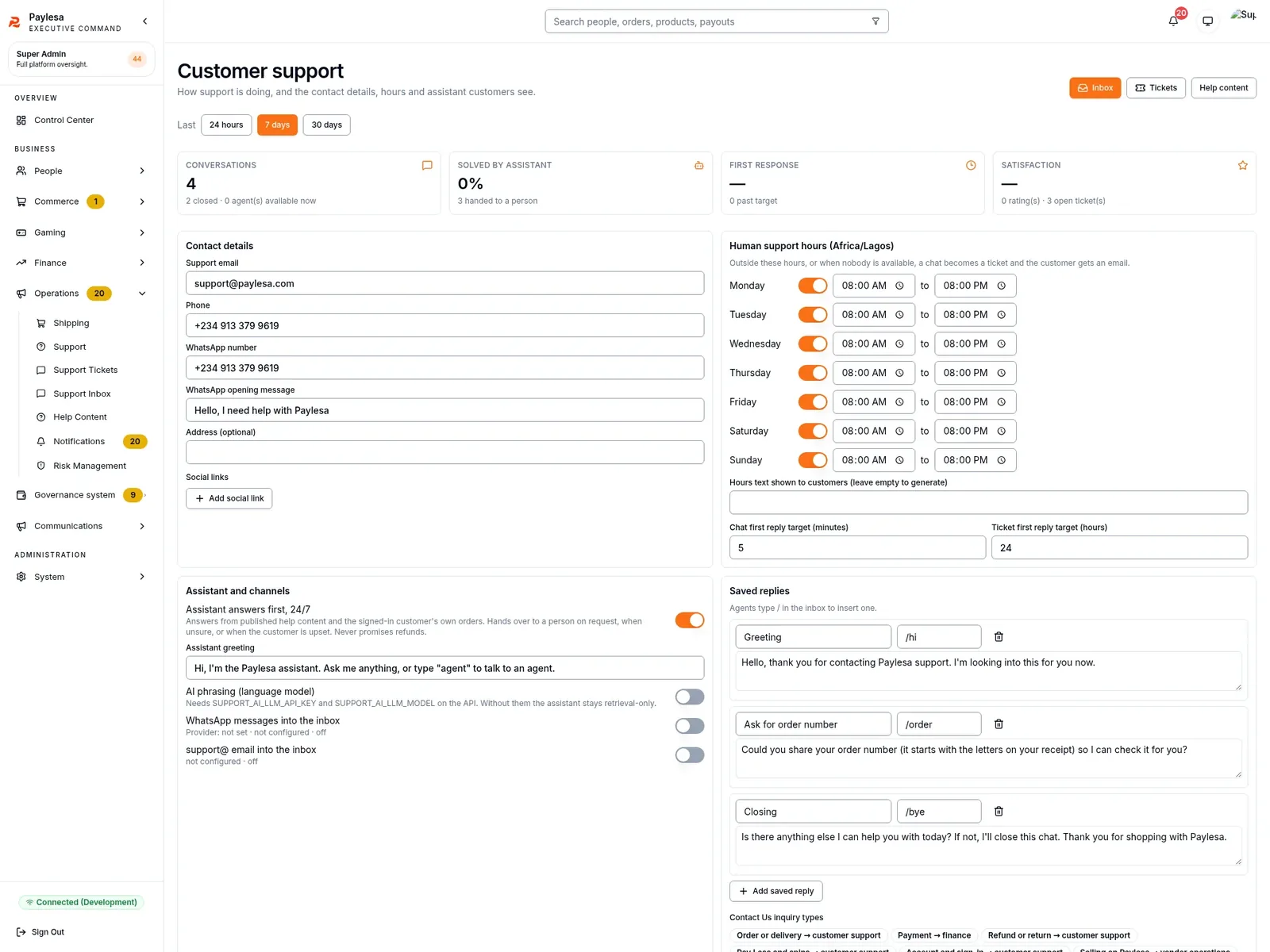Expand the People menu section

82,171
